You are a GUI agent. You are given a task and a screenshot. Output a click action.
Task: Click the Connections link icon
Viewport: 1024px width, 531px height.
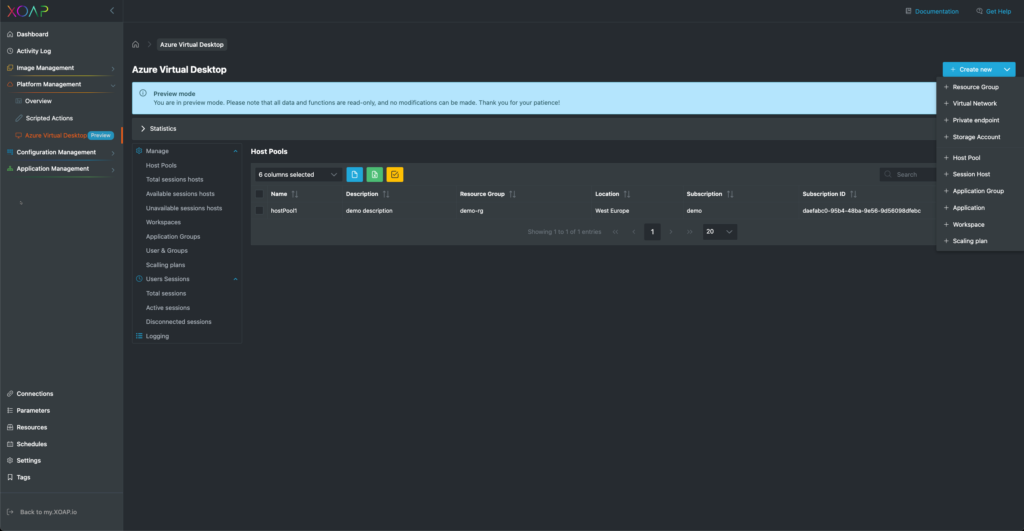[10, 394]
